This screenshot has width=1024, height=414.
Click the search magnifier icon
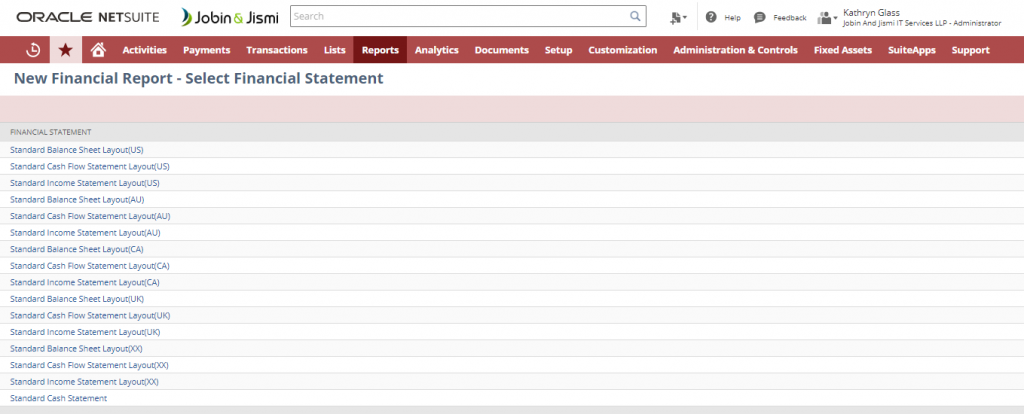tap(635, 17)
